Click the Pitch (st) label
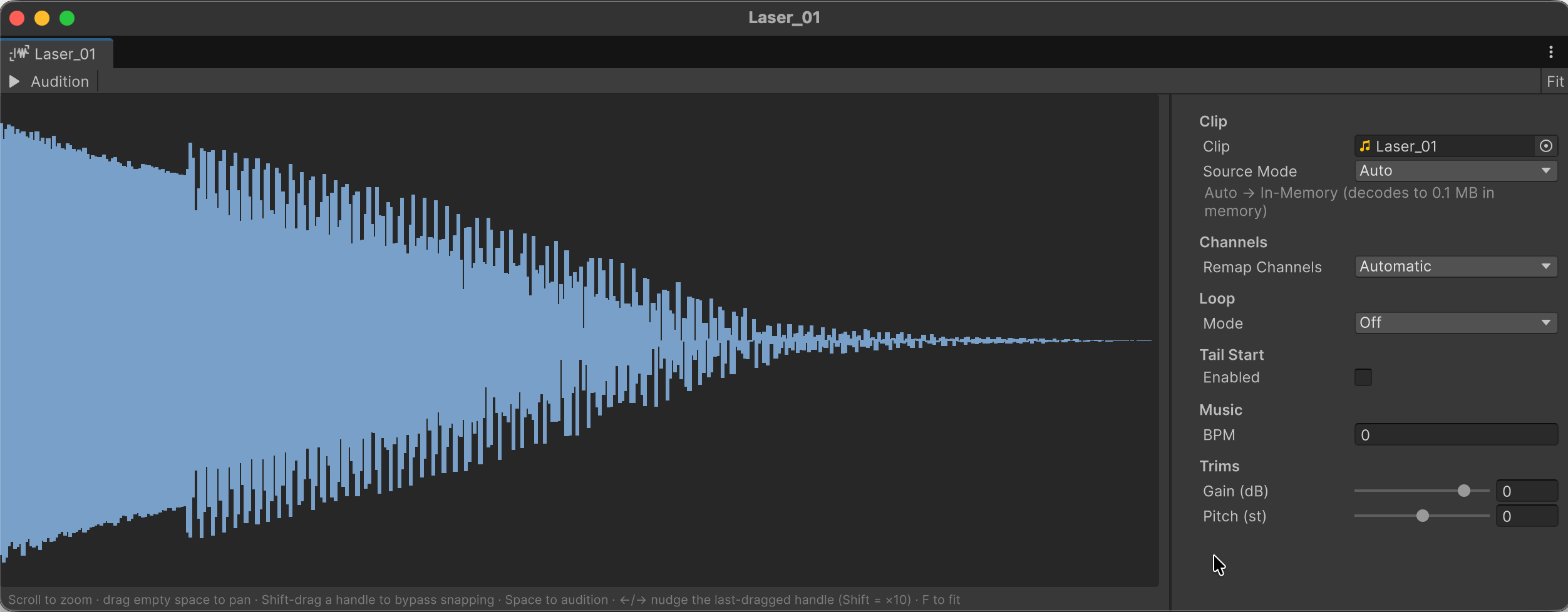Image resolution: width=1568 pixels, height=612 pixels. click(x=1234, y=516)
